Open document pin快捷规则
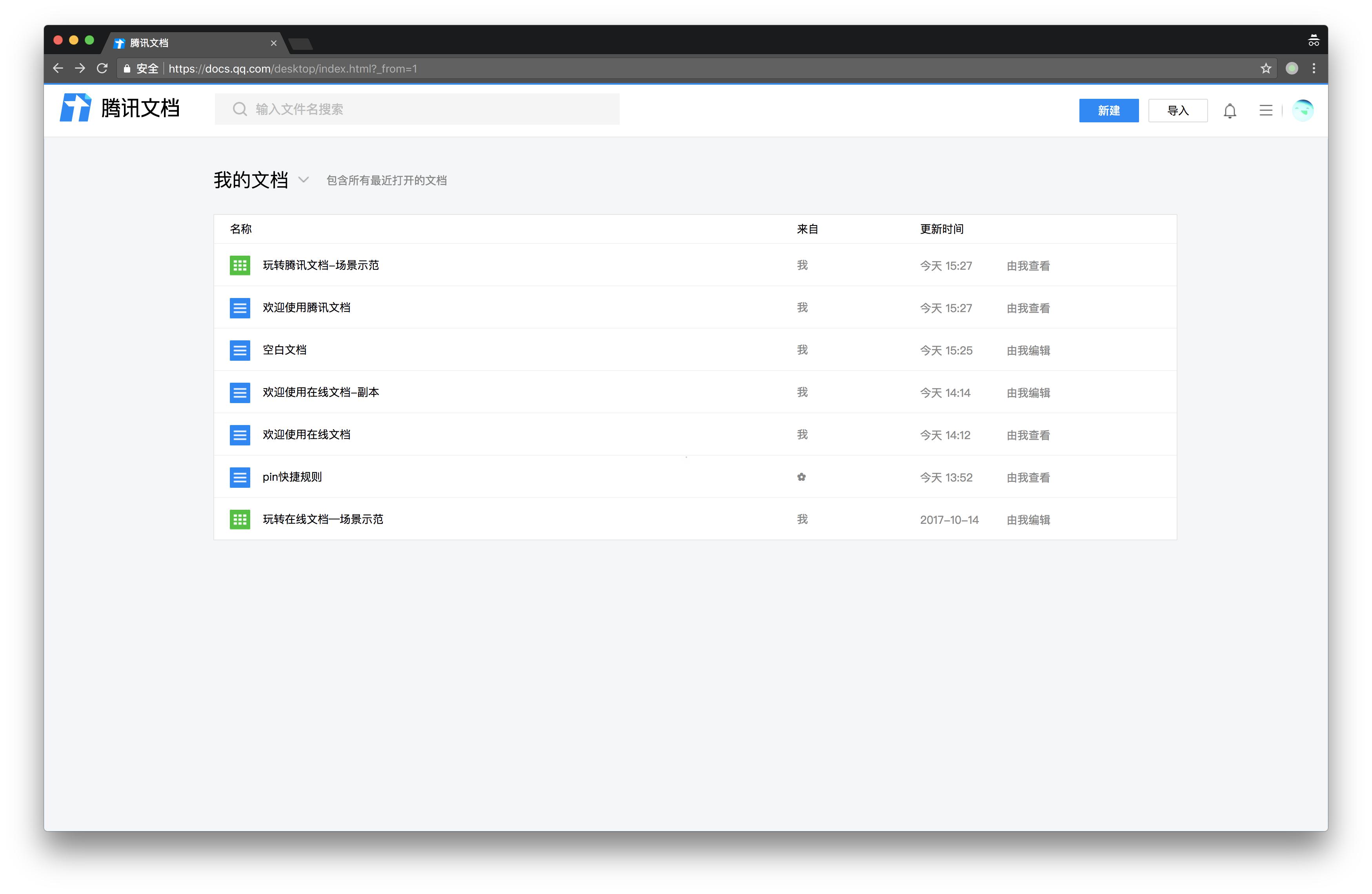This screenshot has width=1372, height=894. tap(292, 477)
